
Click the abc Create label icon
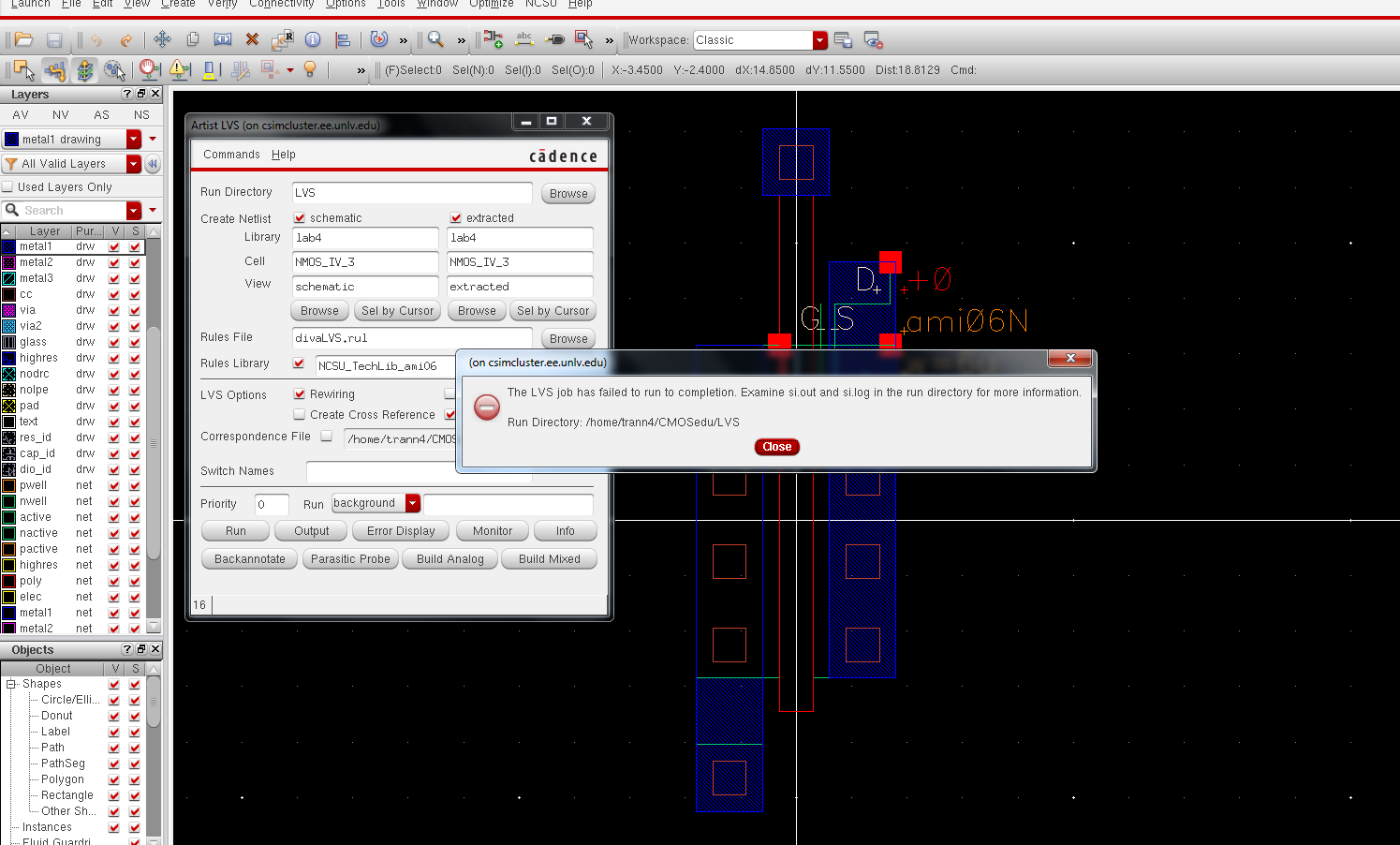(x=524, y=39)
